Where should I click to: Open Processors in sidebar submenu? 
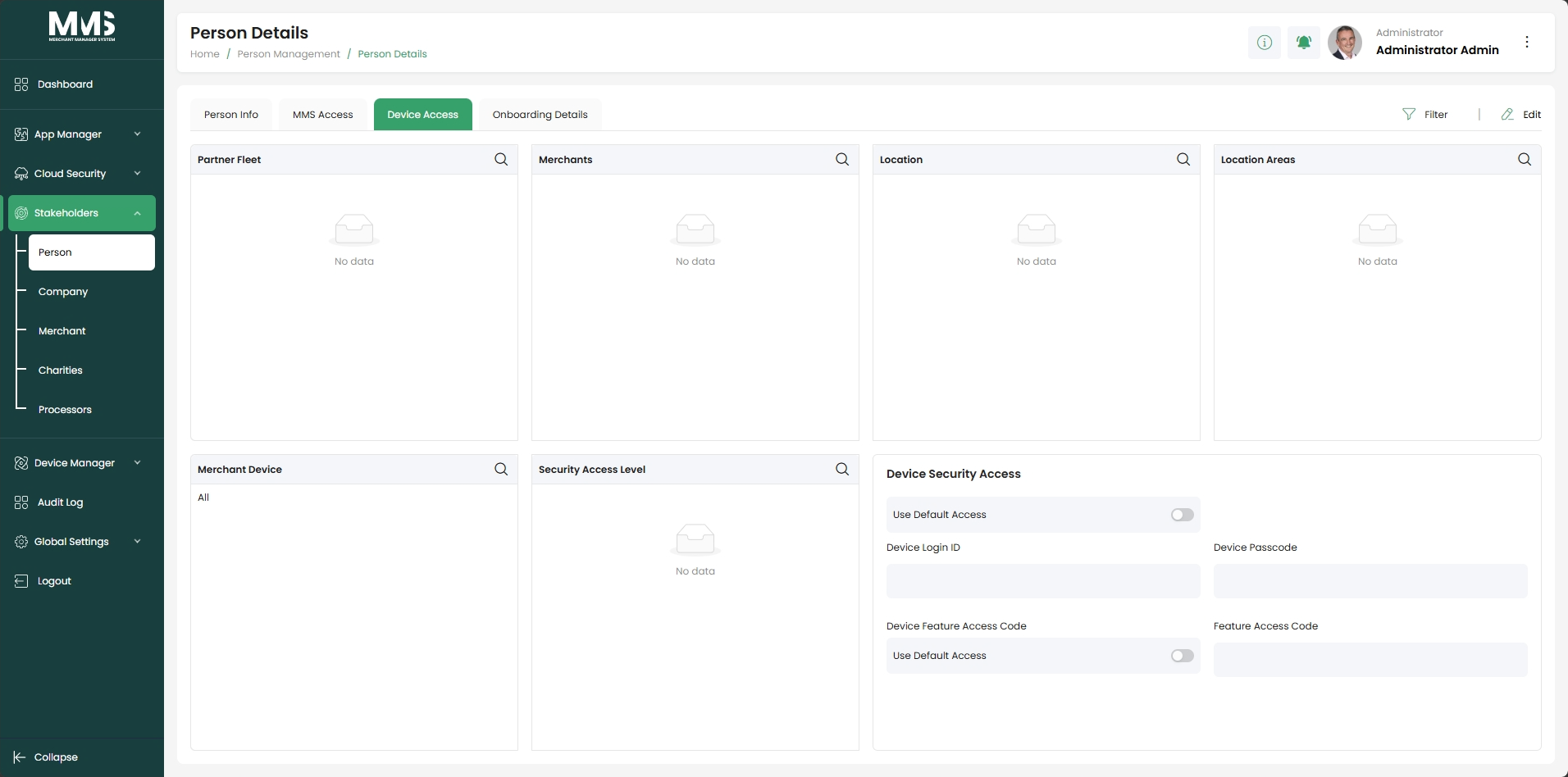pyautogui.click(x=65, y=410)
